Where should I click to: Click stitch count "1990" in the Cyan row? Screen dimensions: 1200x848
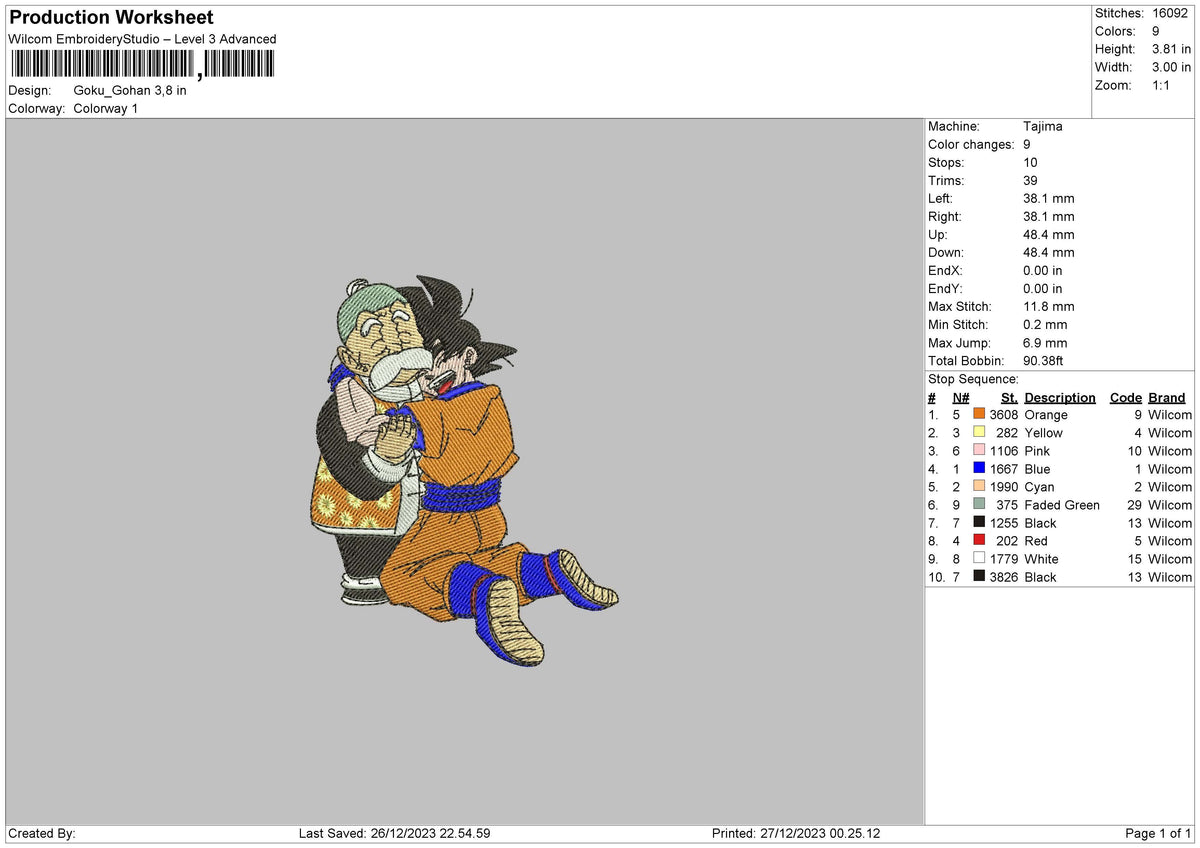(x=1004, y=486)
